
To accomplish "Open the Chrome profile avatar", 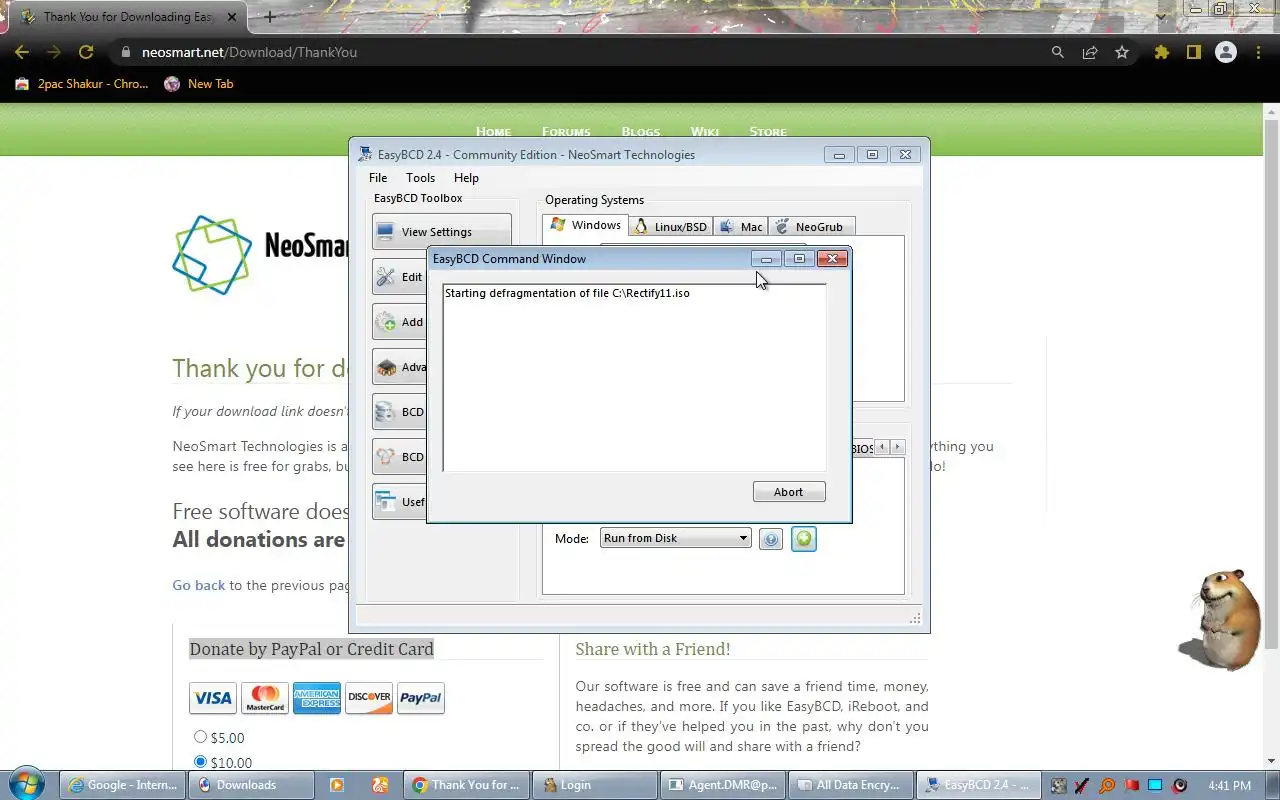I will (1226, 52).
